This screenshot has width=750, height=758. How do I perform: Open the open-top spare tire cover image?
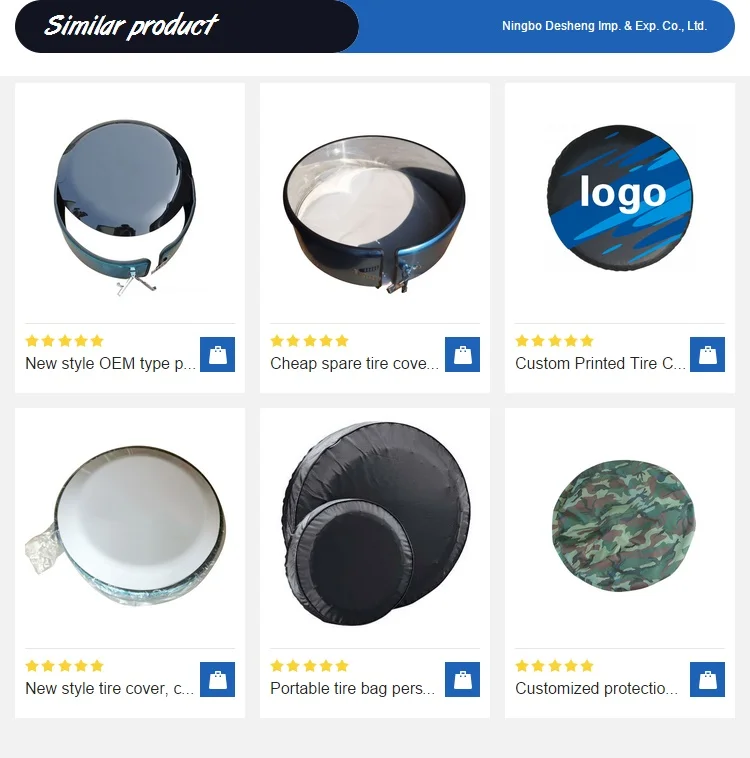[x=374, y=214]
